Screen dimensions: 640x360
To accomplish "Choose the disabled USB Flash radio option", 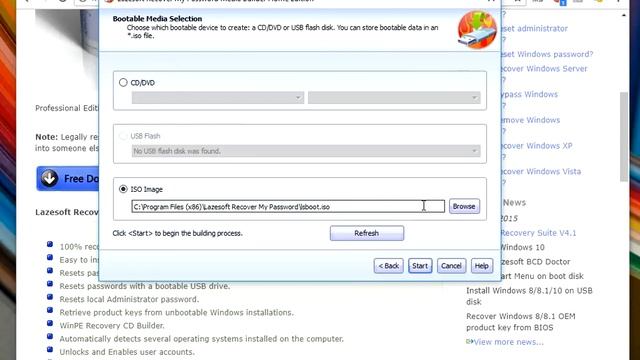I will coord(123,136).
